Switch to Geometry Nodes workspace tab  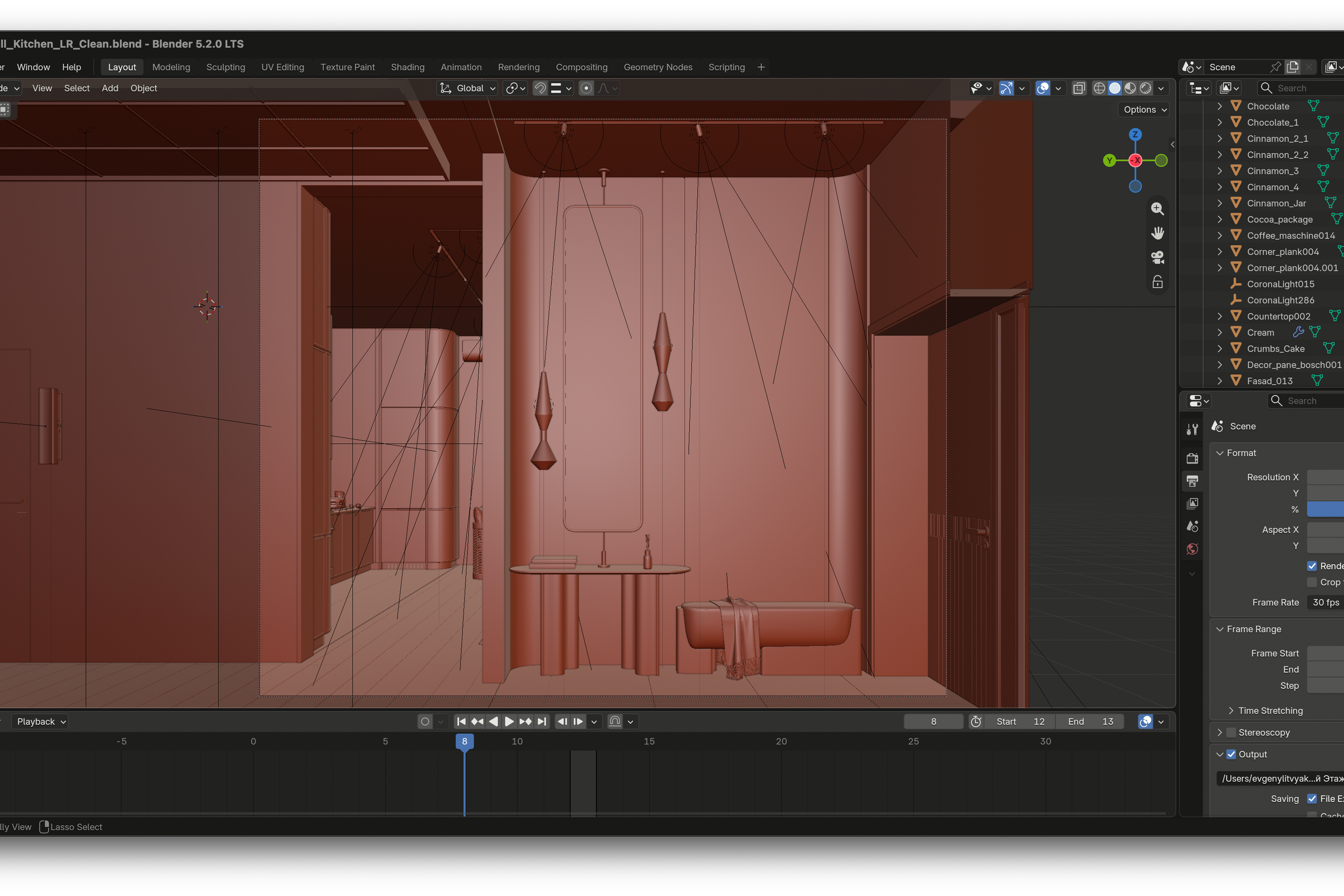(658, 67)
